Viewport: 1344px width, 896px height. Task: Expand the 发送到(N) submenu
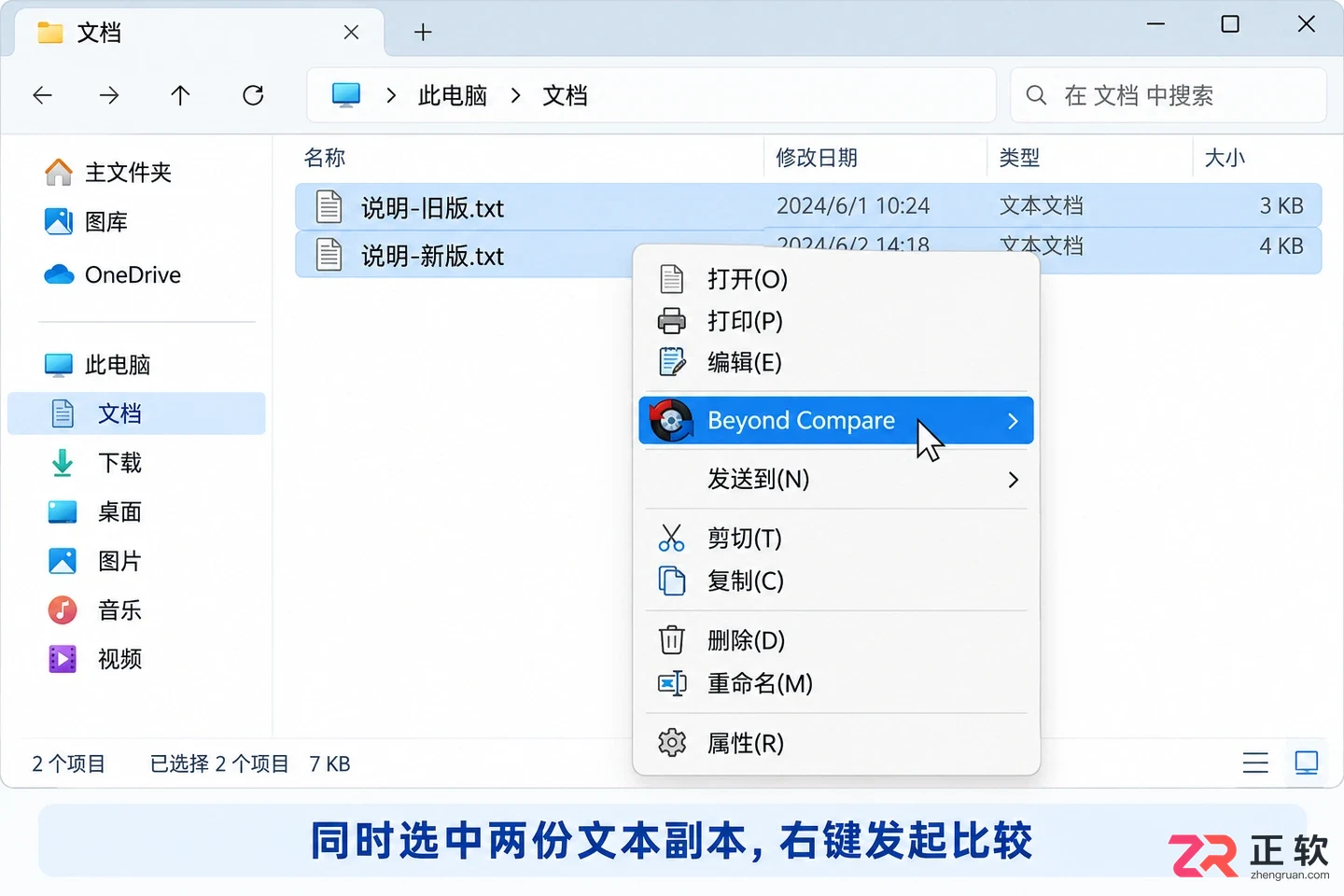click(x=836, y=480)
